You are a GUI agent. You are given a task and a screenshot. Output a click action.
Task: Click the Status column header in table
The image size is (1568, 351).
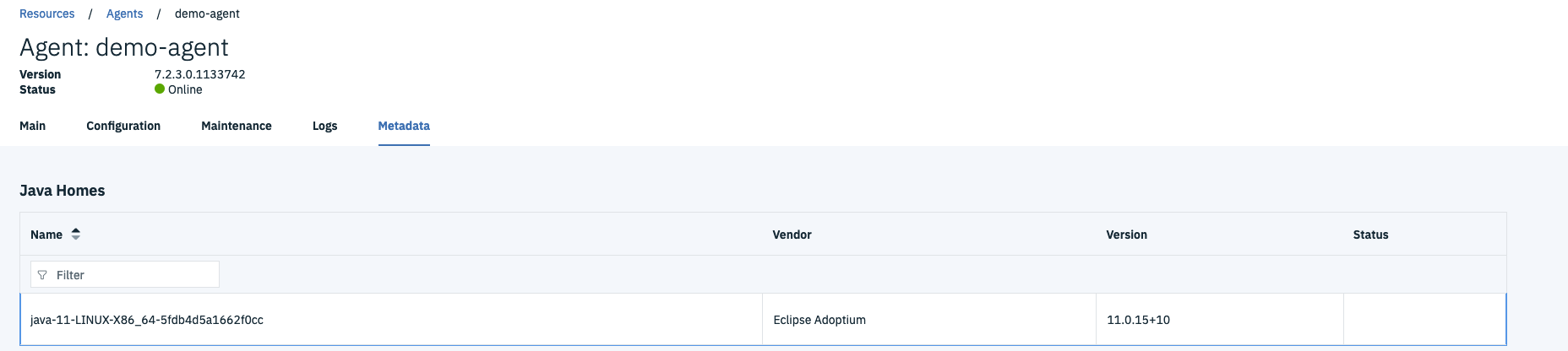(x=1370, y=235)
